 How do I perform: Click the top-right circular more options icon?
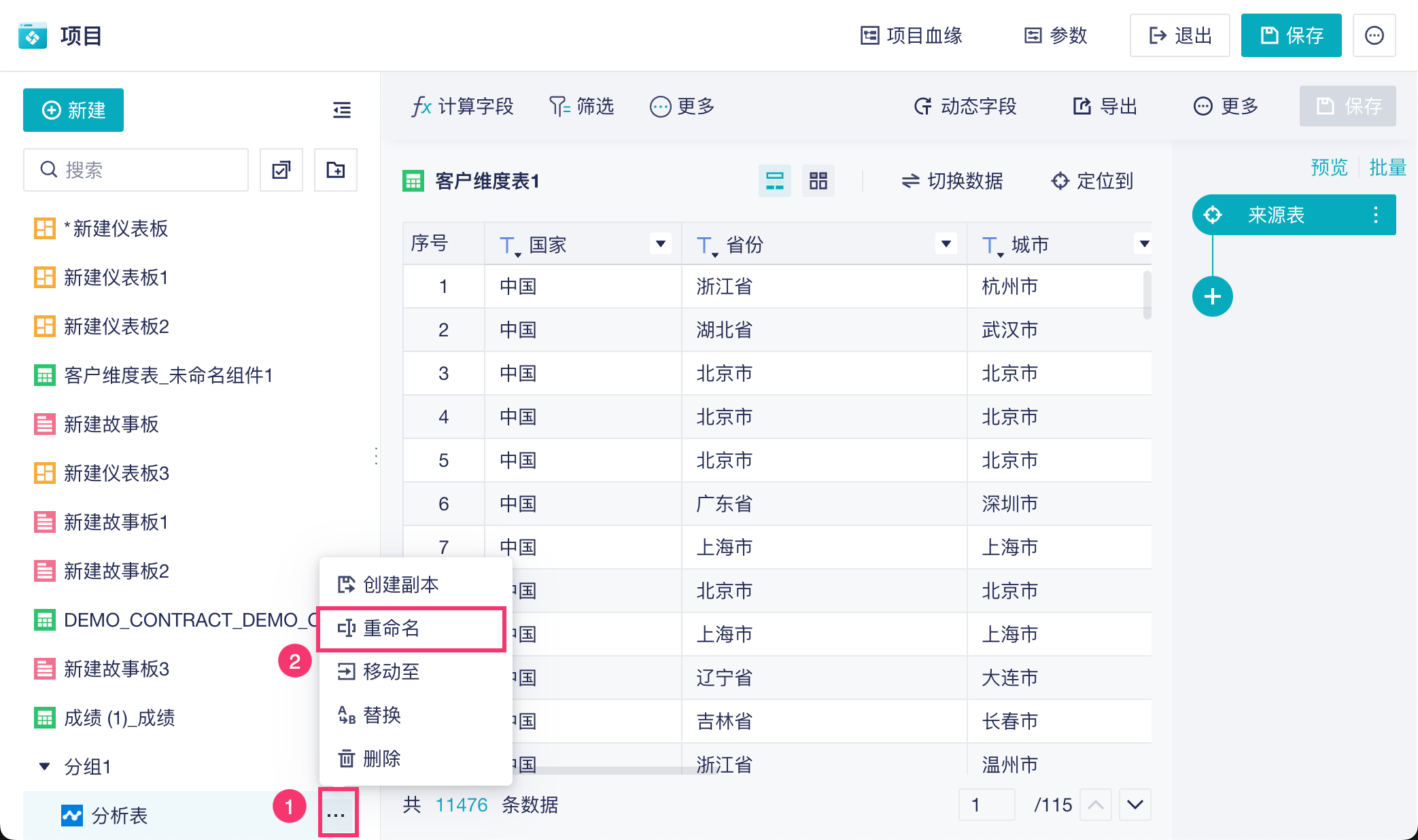coord(1374,35)
